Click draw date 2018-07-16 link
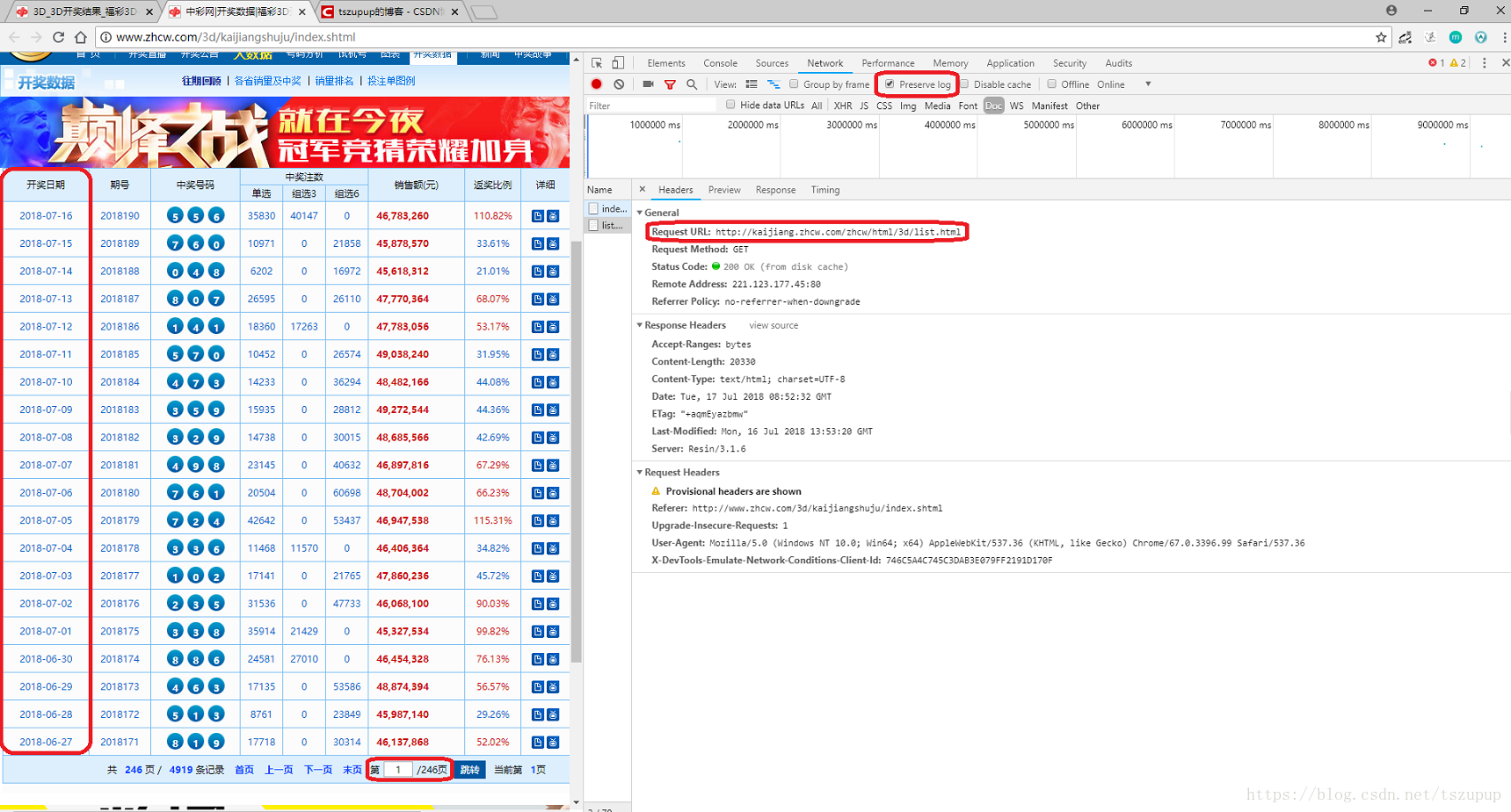 [46, 216]
